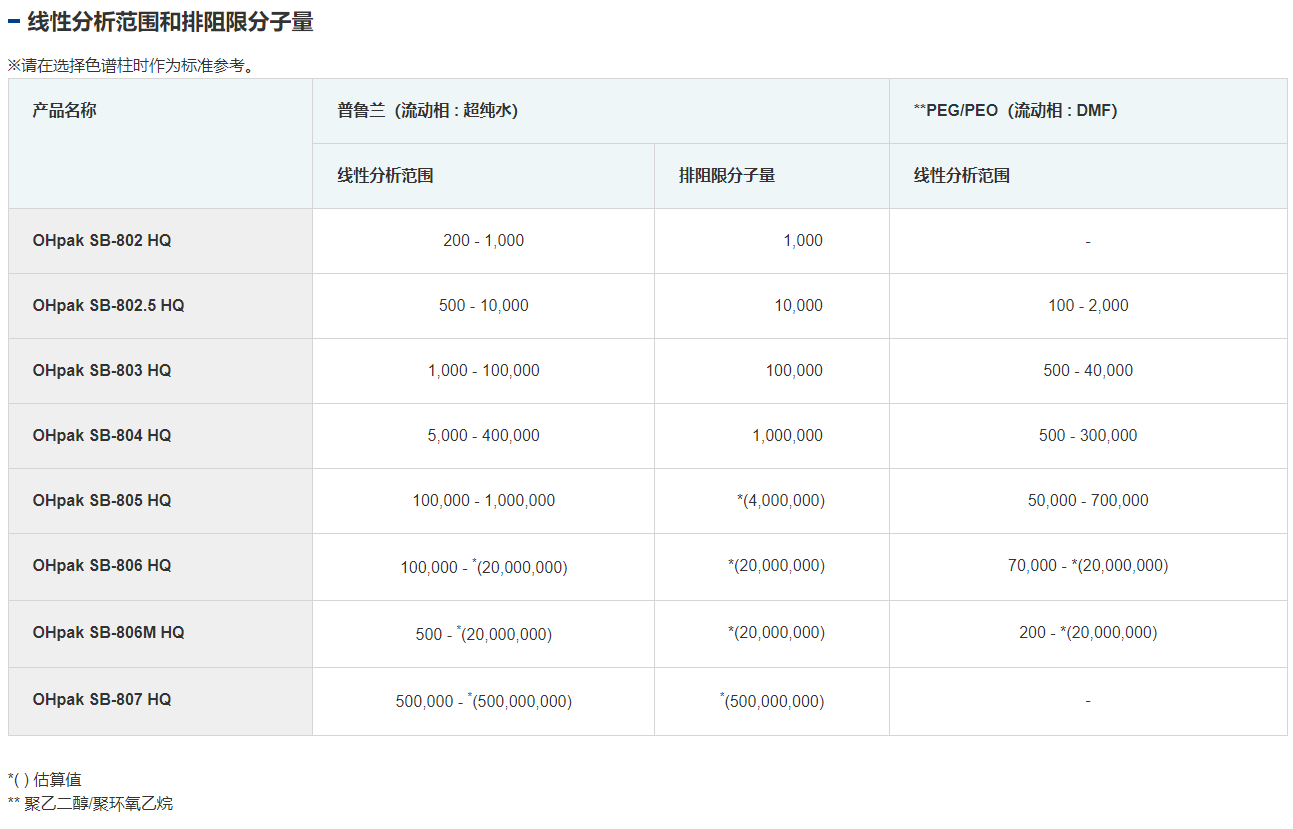Click the 500 - 300,000 PEG/PEO cell

pos(1088,436)
